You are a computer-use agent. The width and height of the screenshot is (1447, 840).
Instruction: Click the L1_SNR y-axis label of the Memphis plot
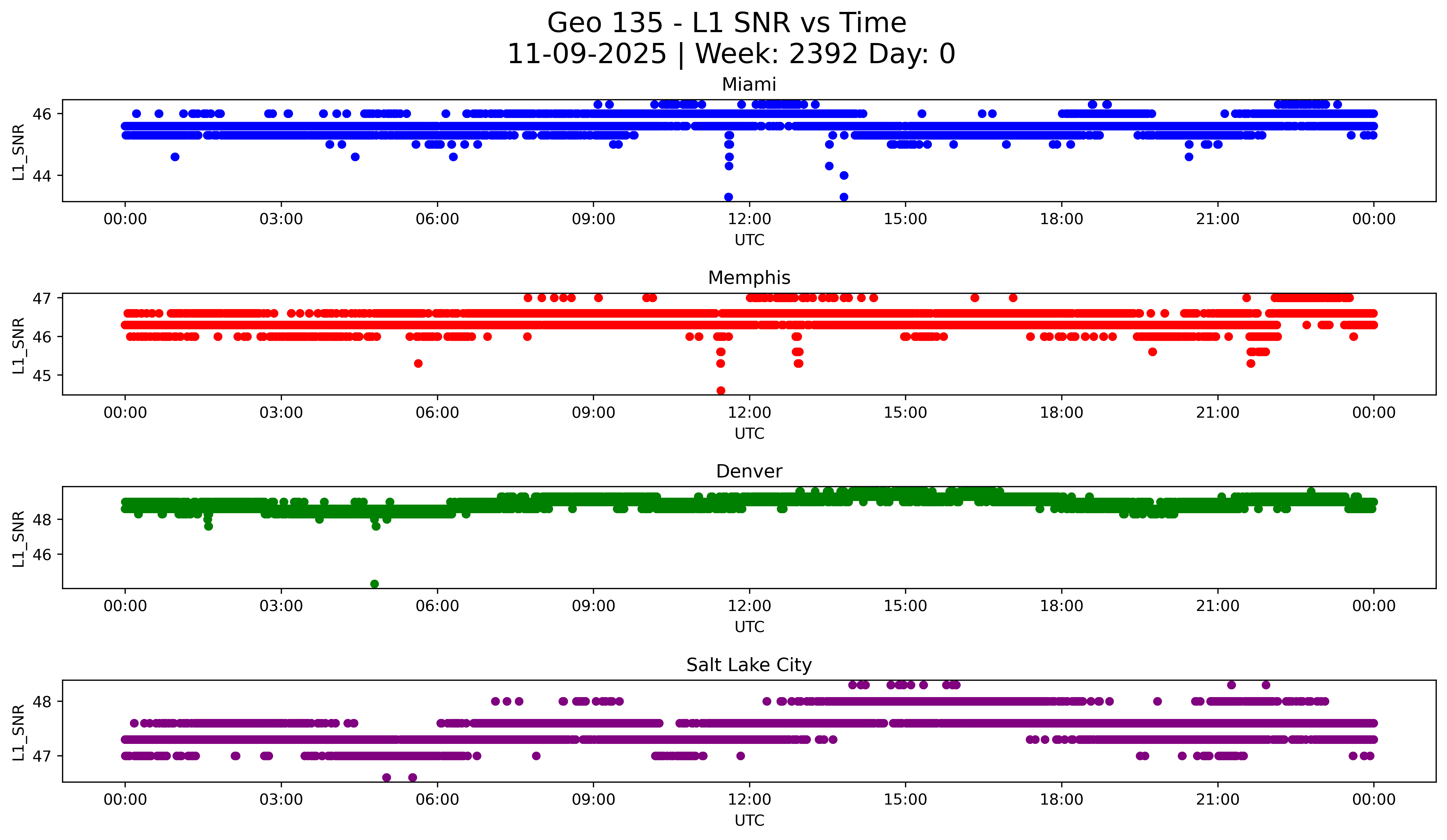click(x=18, y=345)
